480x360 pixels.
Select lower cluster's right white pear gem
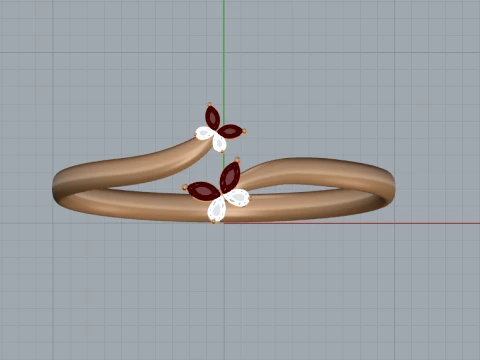pos(237,197)
